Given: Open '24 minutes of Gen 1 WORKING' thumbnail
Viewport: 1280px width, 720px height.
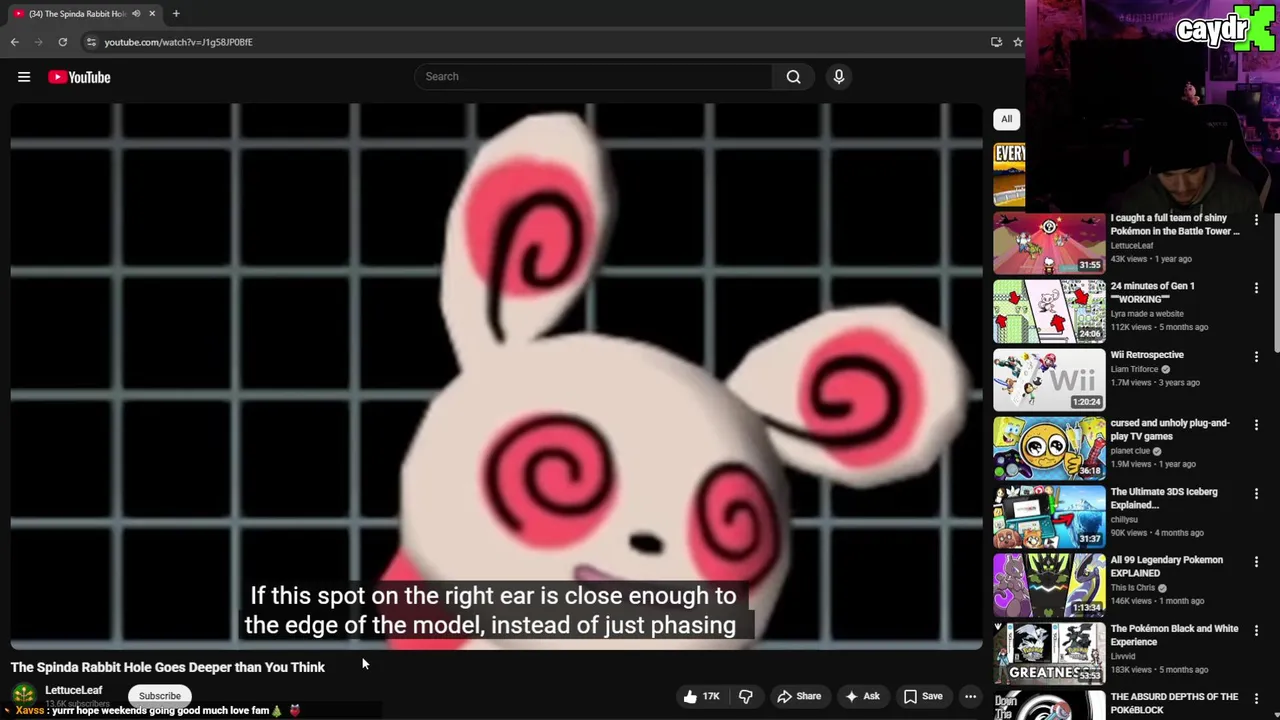Looking at the screenshot, I should 1049,311.
